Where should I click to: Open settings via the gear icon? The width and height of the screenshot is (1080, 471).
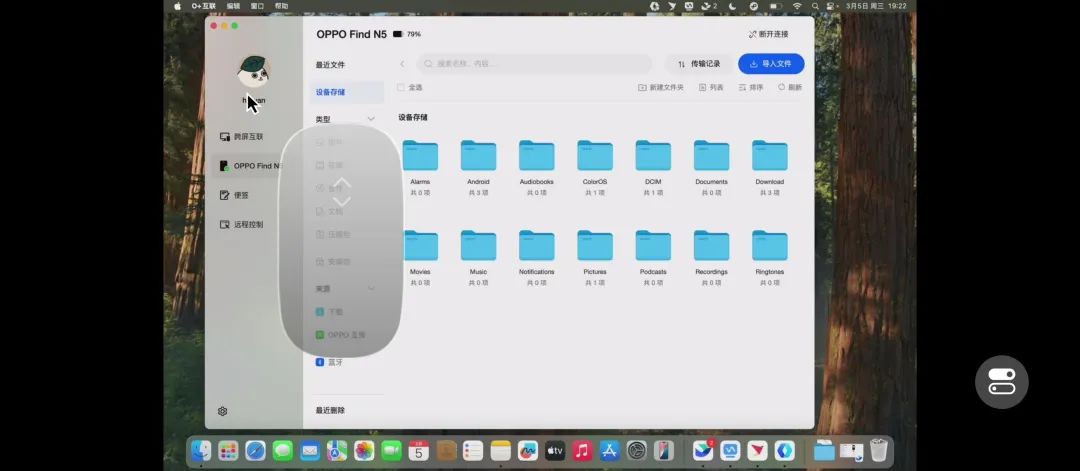point(222,411)
